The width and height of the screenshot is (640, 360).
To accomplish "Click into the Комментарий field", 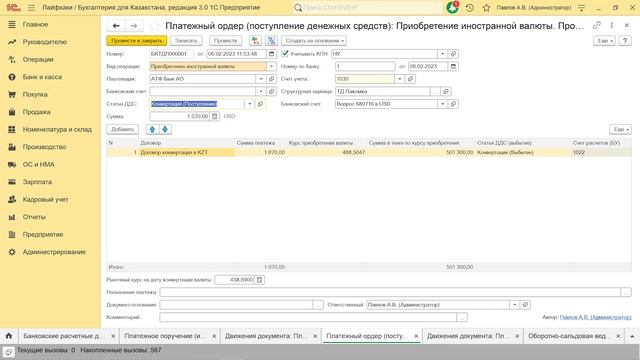I will 308,317.
